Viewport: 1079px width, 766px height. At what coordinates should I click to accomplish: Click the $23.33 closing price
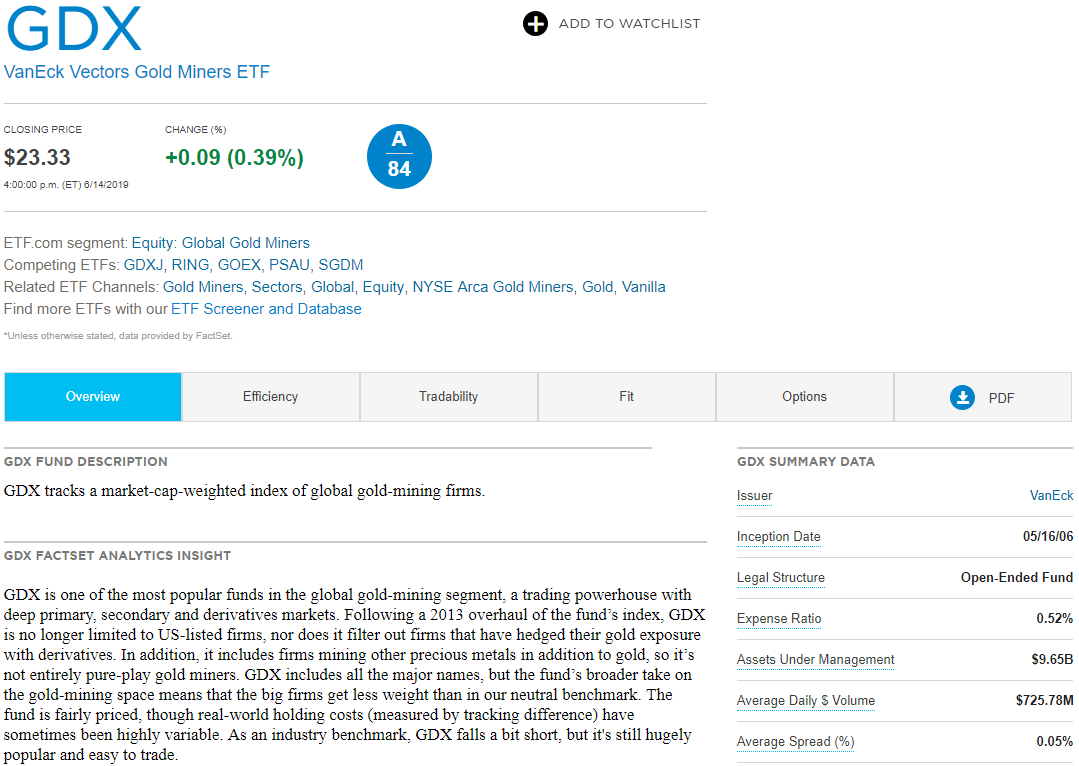37,158
